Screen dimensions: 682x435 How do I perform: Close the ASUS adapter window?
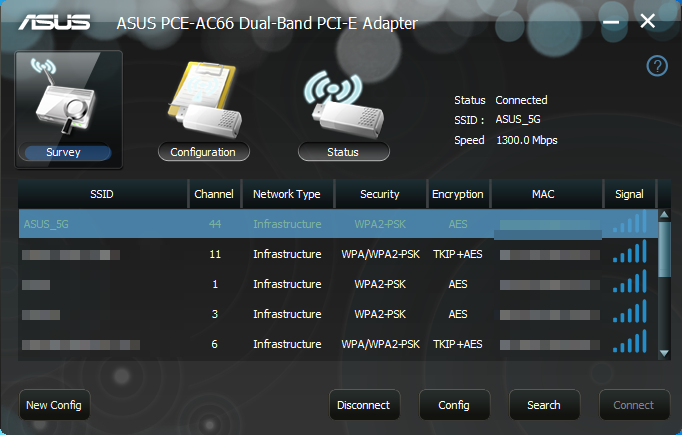[648, 21]
